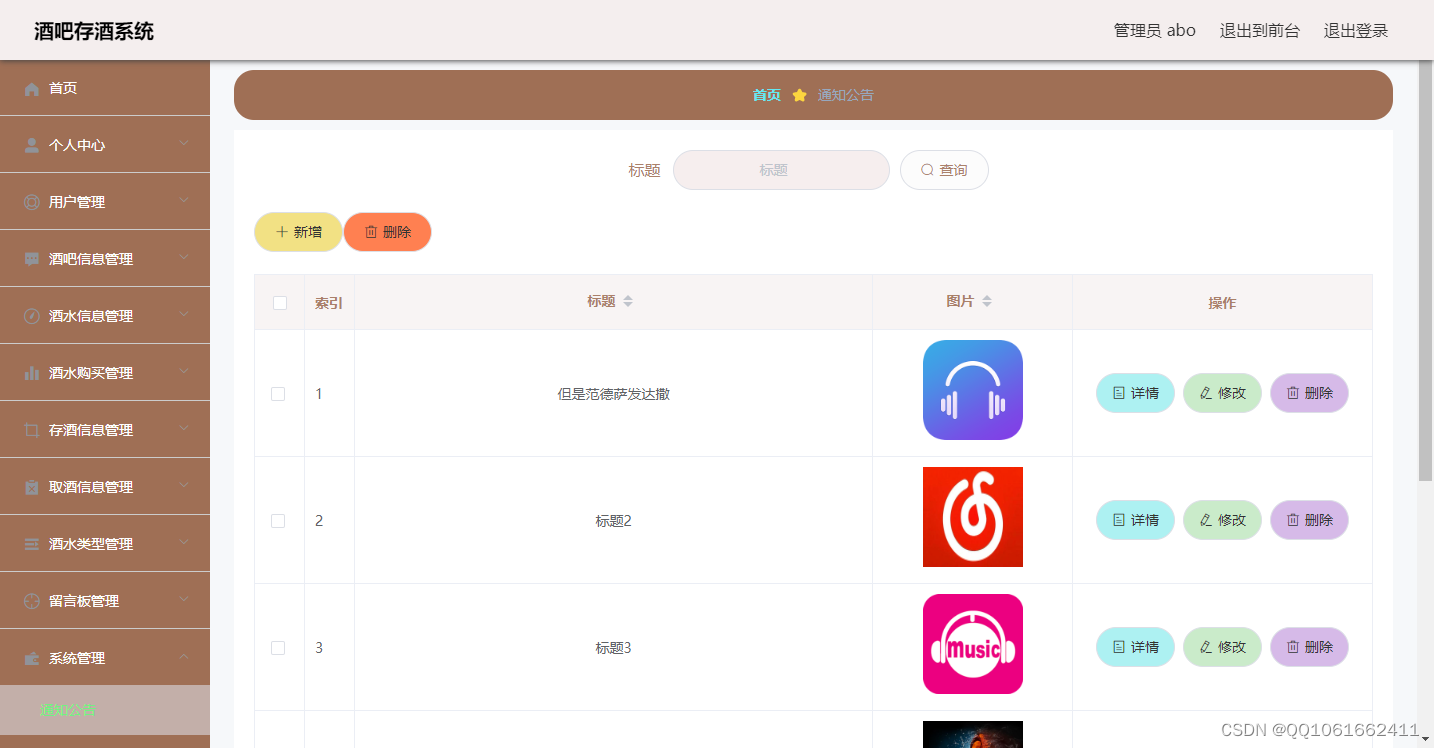Check the checkbox for row 3
This screenshot has width=1434, height=748.
click(278, 648)
